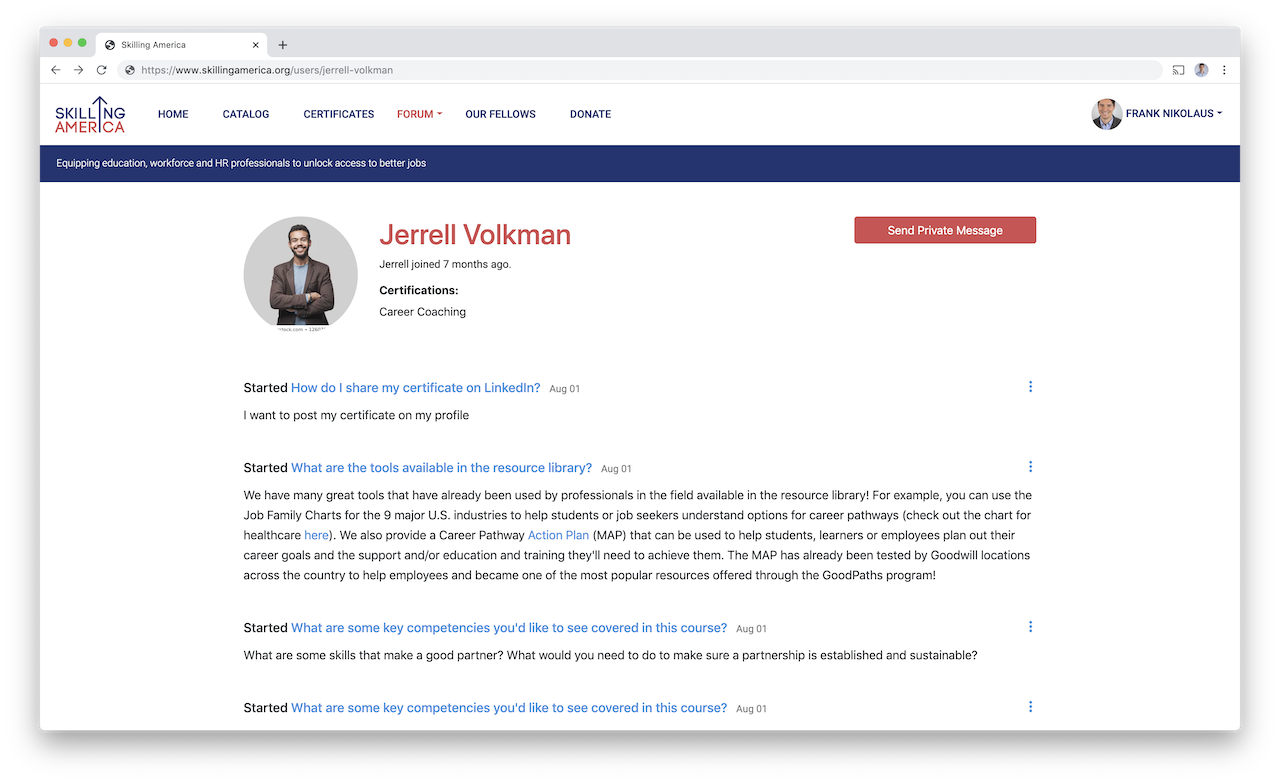Switch to the HOME navigation item

coord(172,114)
